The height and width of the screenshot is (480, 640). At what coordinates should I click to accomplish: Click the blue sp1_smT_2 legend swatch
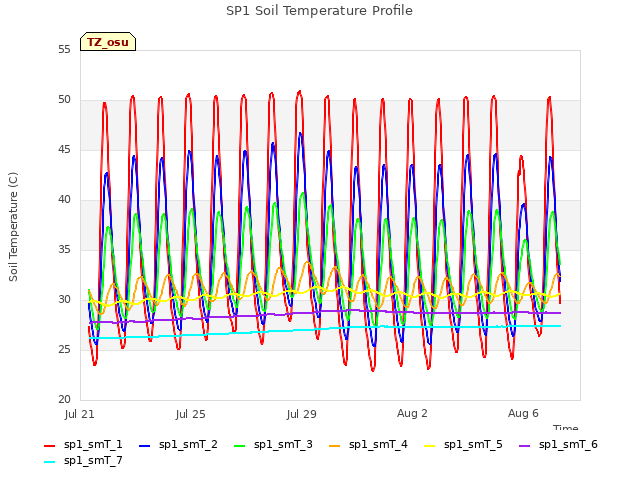tap(144, 446)
